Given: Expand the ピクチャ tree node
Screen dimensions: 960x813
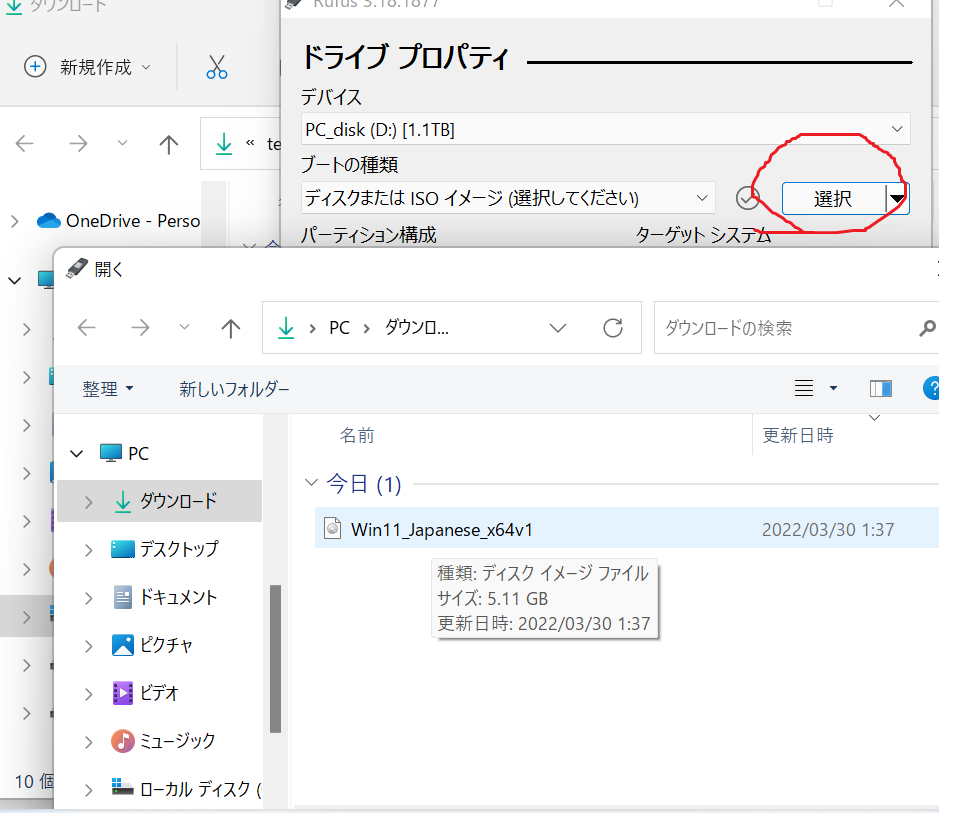Looking at the screenshot, I should pos(89,646).
